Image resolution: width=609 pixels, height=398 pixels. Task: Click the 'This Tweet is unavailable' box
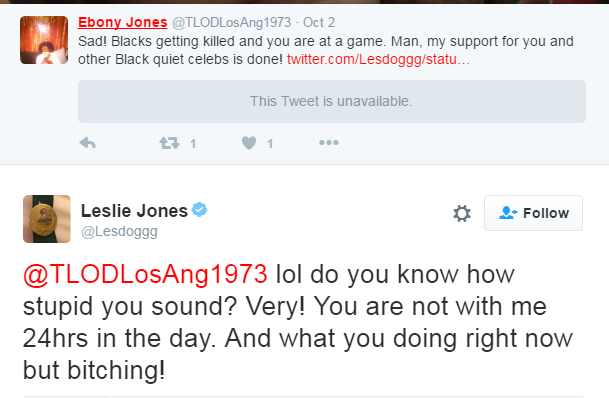pyautogui.click(x=332, y=101)
